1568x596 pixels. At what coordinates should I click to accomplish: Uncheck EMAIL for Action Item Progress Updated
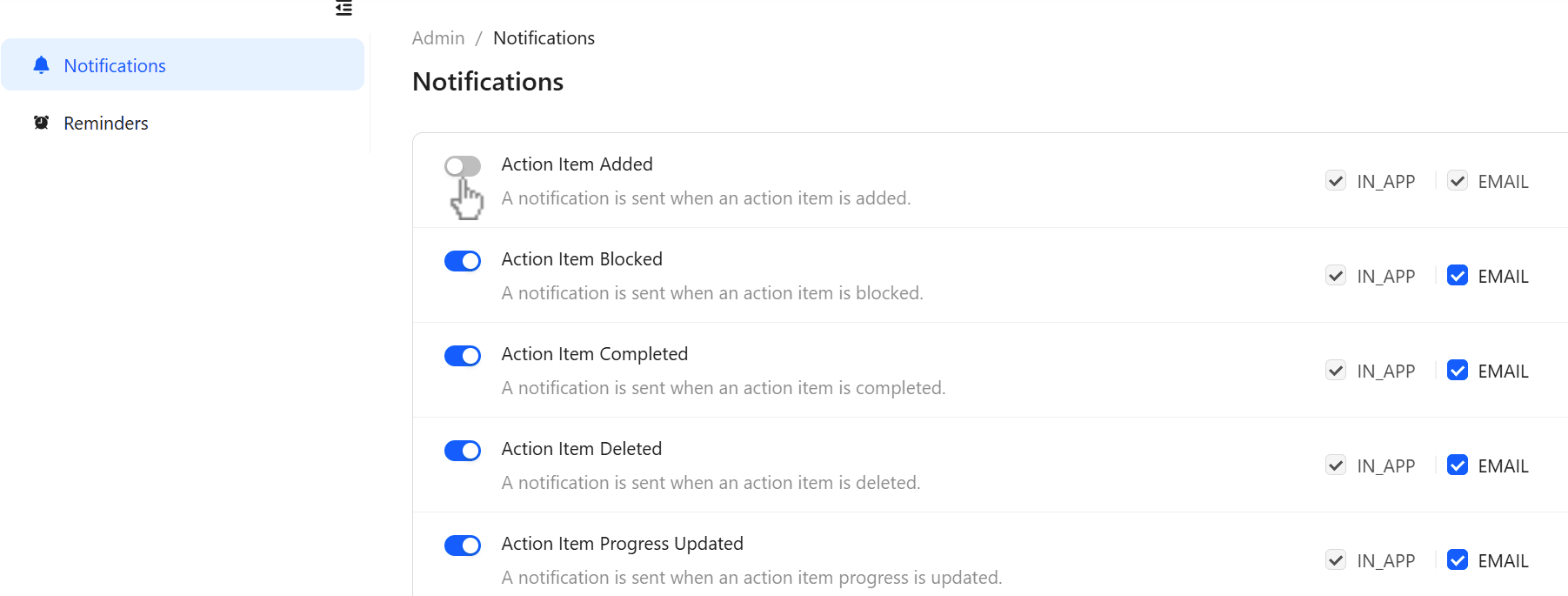tap(1457, 559)
